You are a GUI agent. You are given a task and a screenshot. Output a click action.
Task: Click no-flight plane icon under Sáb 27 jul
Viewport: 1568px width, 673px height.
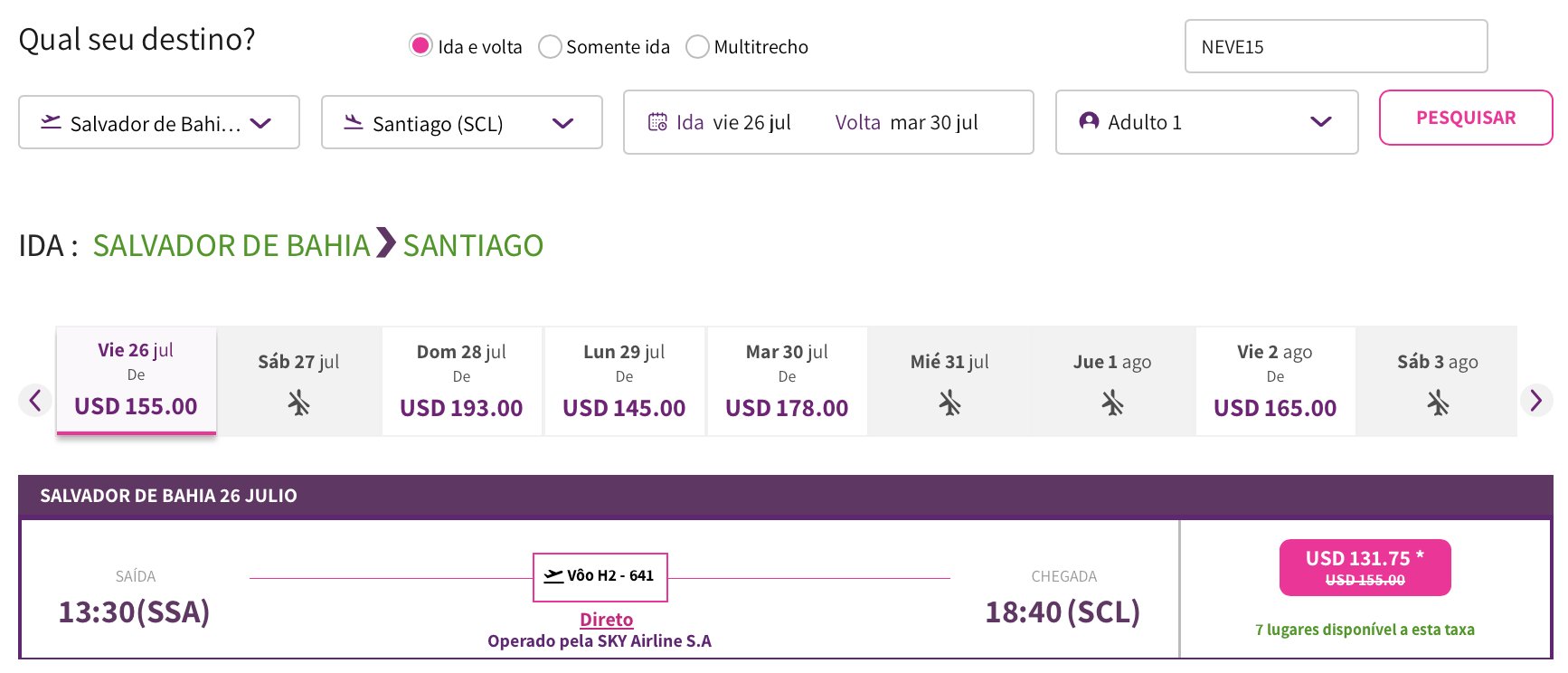point(298,403)
